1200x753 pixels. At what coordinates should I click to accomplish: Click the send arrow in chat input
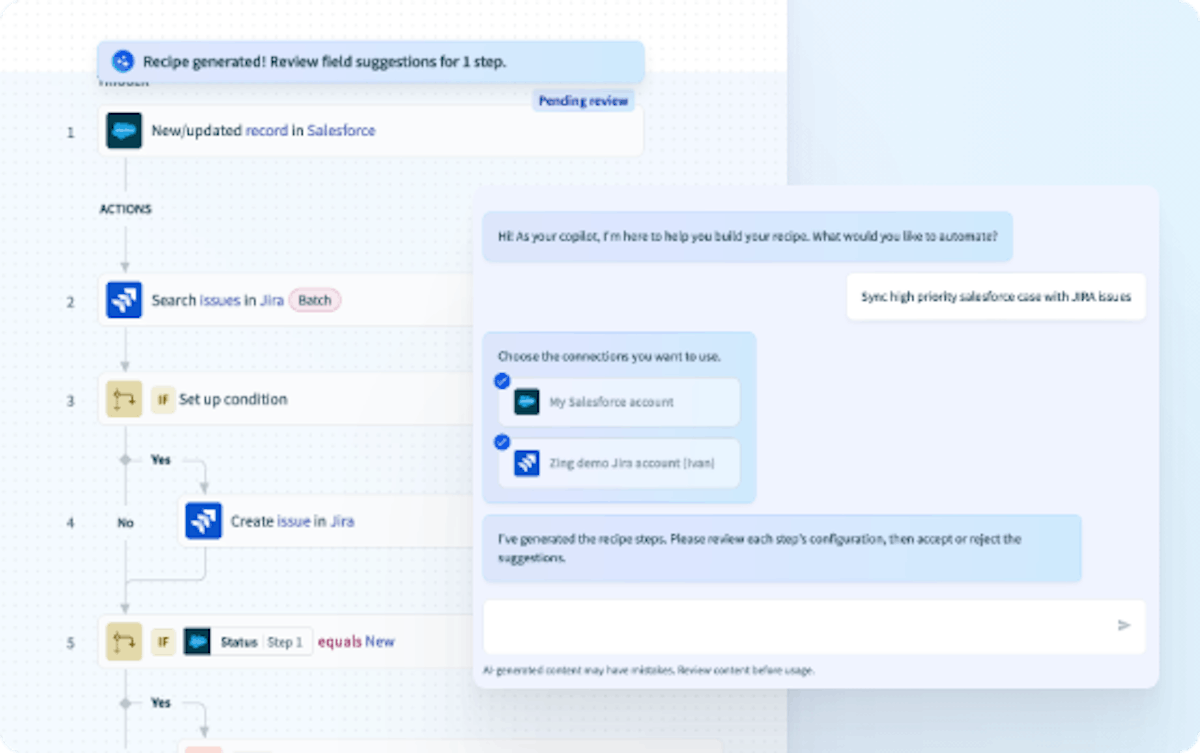point(1124,626)
